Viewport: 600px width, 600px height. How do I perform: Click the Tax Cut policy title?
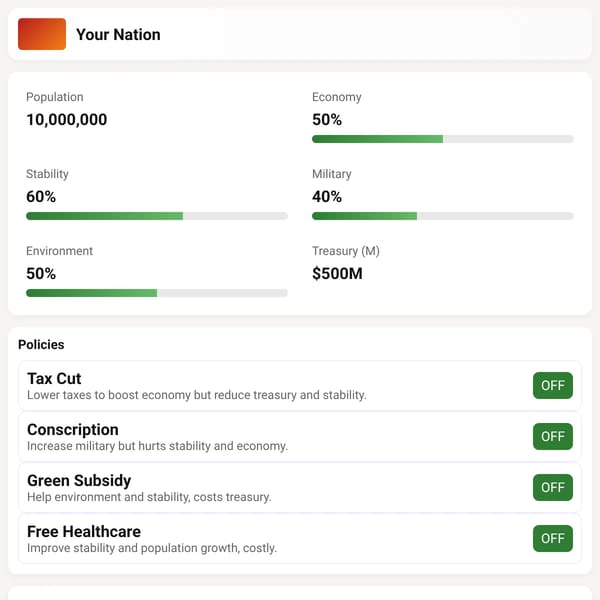[54, 378]
